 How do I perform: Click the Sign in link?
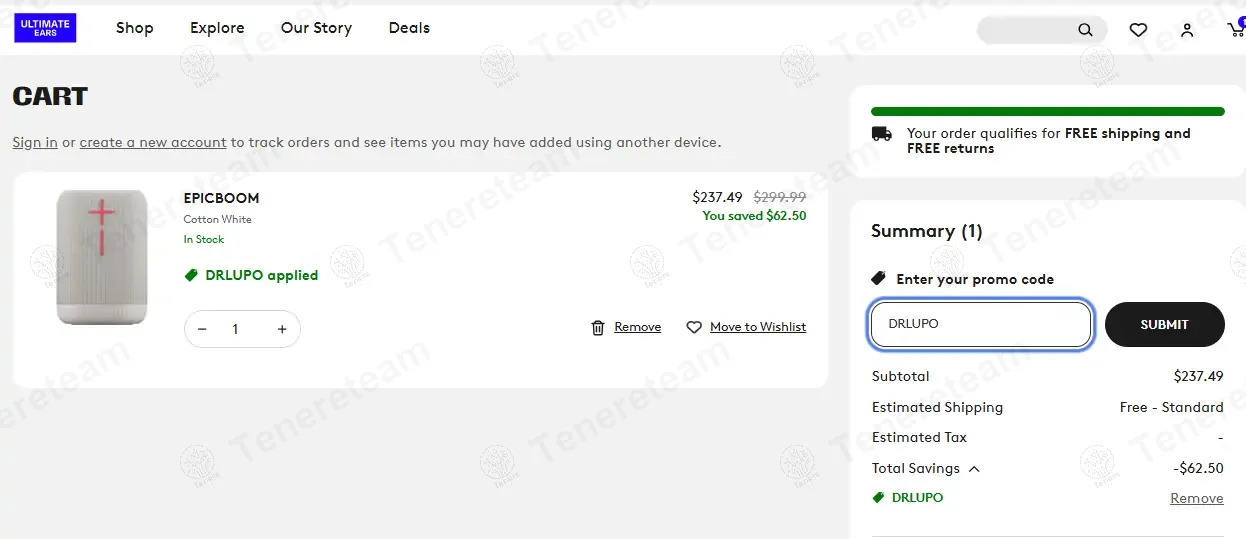point(35,142)
